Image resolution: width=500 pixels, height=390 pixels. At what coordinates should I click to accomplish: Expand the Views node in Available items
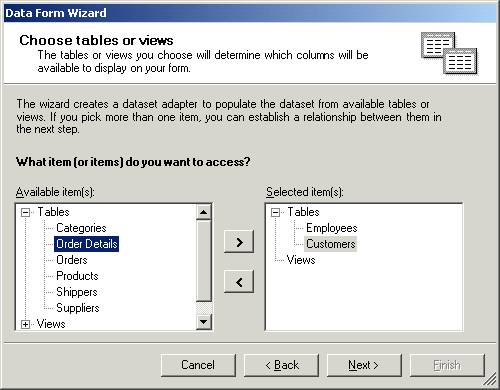coord(26,324)
